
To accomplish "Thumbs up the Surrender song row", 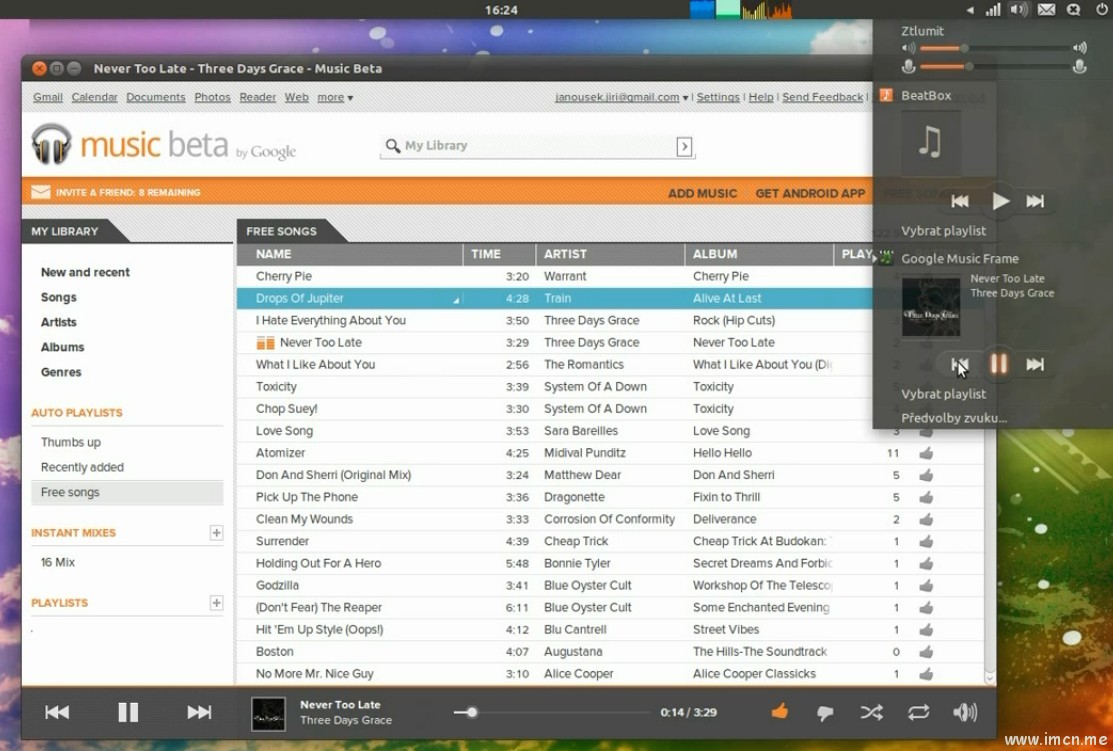I will pyautogui.click(x=926, y=541).
